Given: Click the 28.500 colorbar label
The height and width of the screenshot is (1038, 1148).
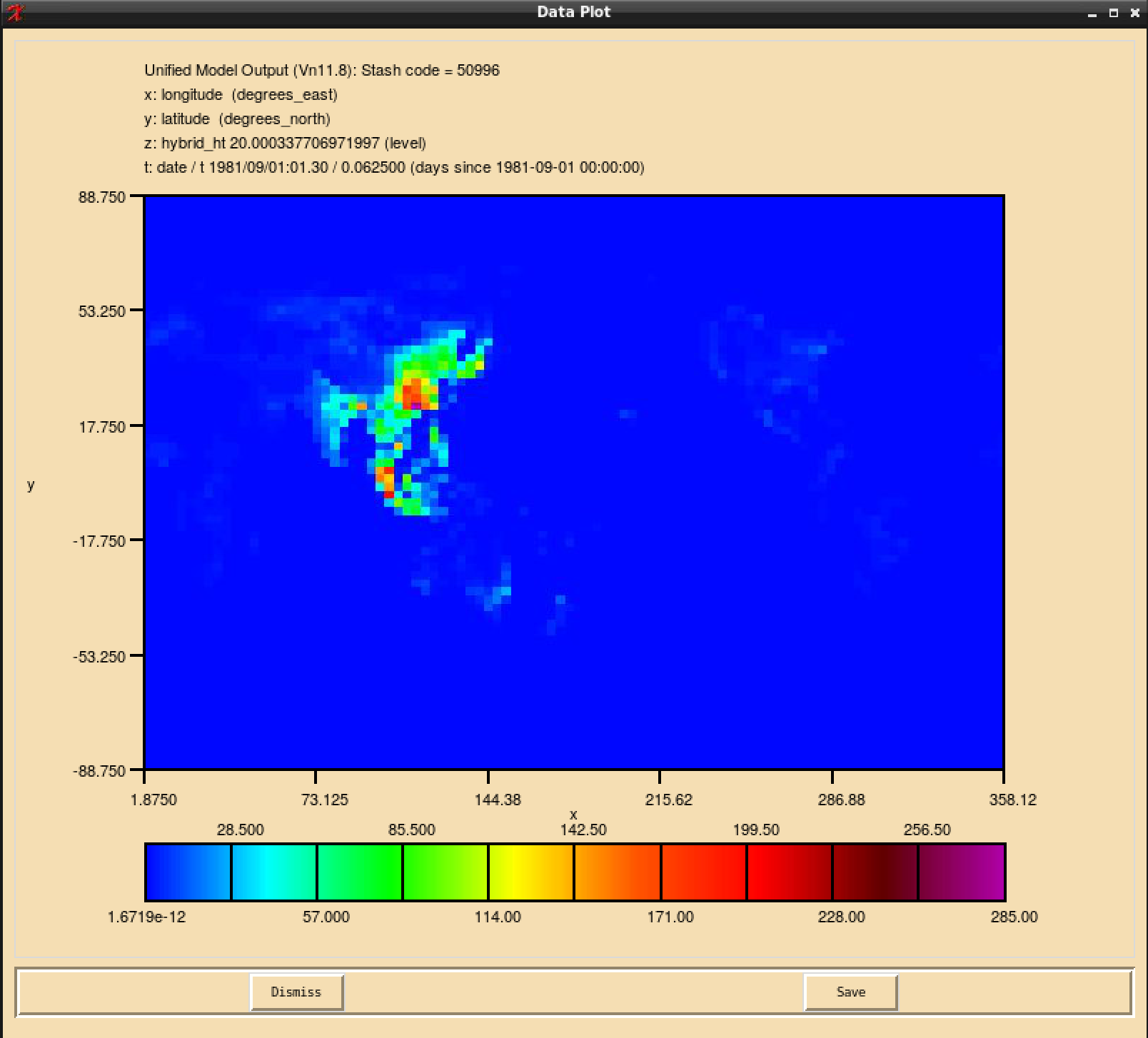Looking at the screenshot, I should click(241, 830).
